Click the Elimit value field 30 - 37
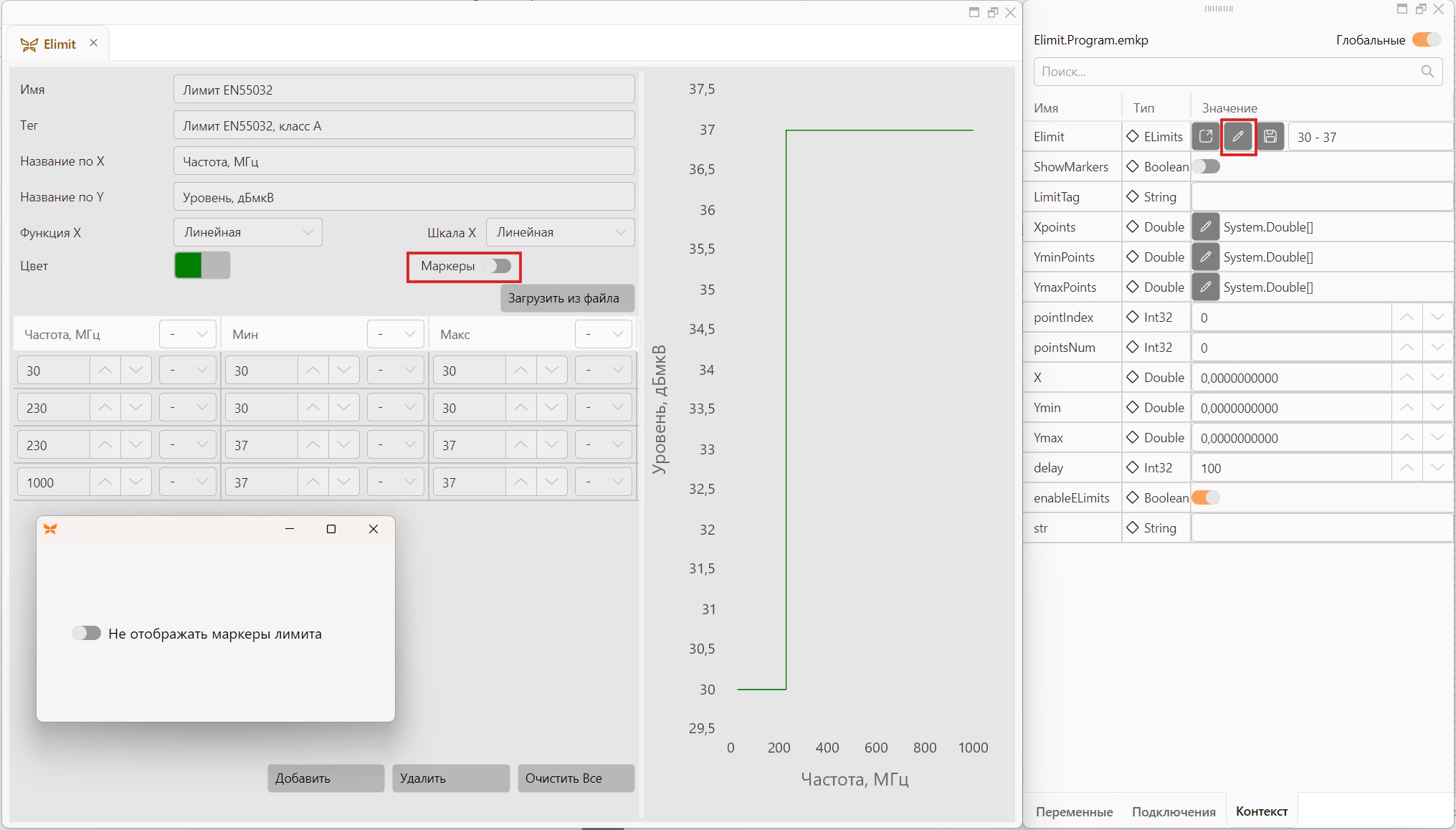The height and width of the screenshot is (830, 1456). [x=1370, y=136]
